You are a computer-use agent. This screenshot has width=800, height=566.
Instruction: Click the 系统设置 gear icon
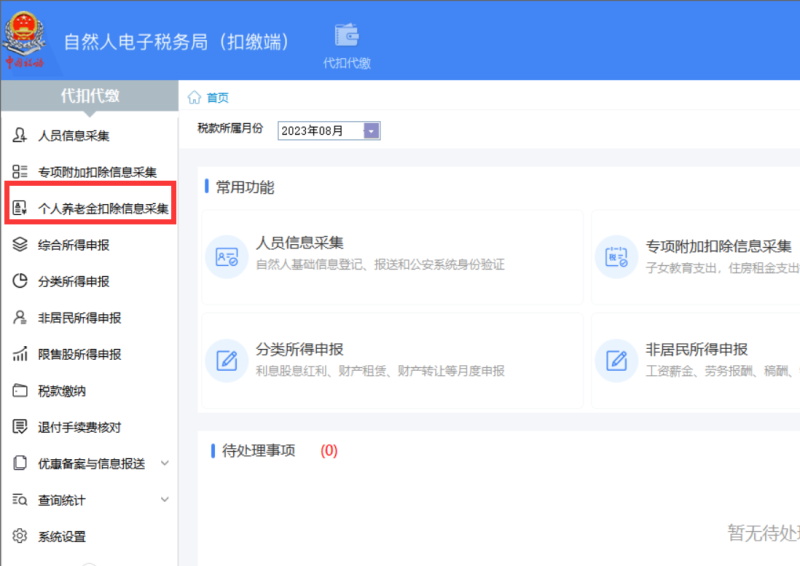pos(19,536)
